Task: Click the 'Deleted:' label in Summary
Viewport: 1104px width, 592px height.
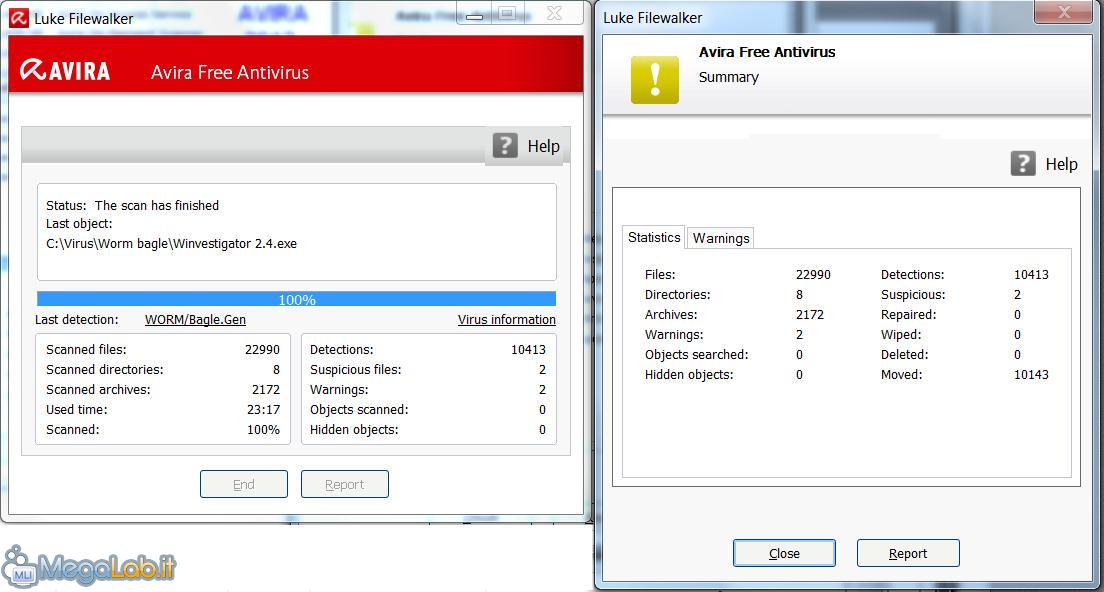Action: [904, 355]
